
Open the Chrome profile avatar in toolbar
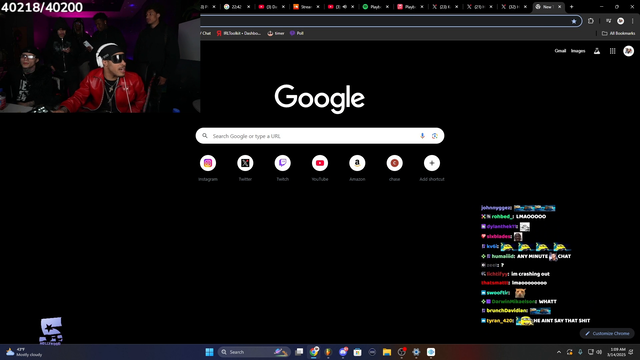click(620, 21)
